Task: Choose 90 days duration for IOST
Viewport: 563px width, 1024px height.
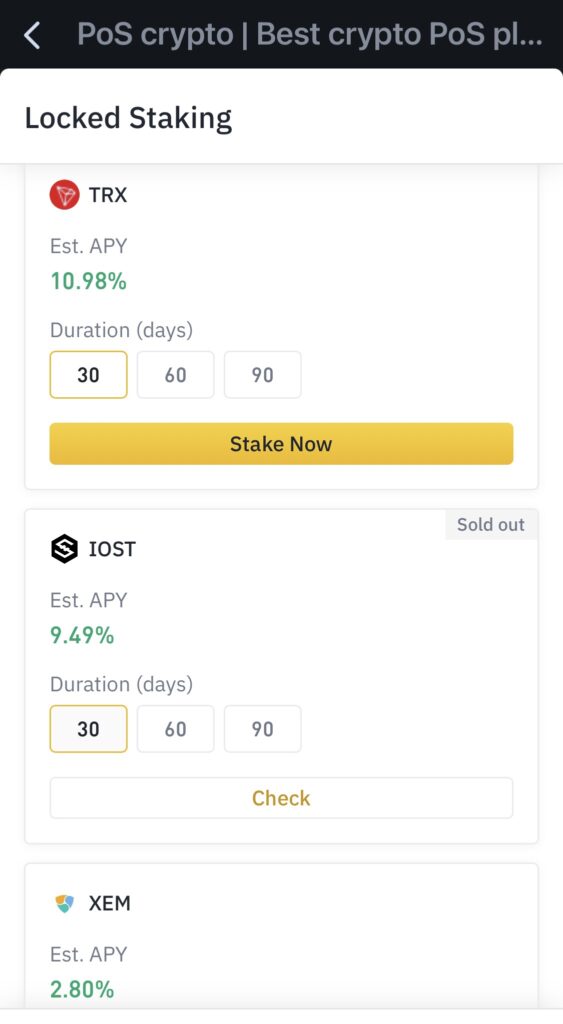Action: pos(263,729)
